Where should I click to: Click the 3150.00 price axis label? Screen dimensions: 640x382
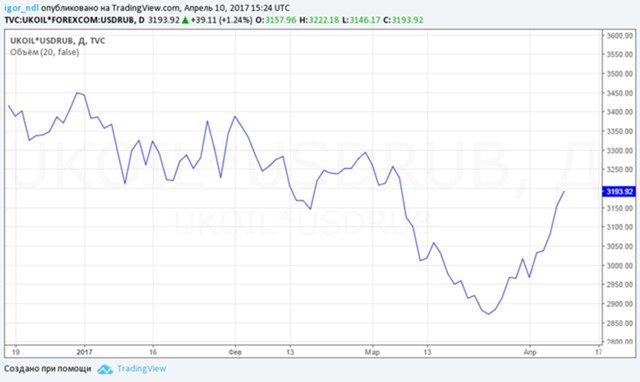point(620,208)
